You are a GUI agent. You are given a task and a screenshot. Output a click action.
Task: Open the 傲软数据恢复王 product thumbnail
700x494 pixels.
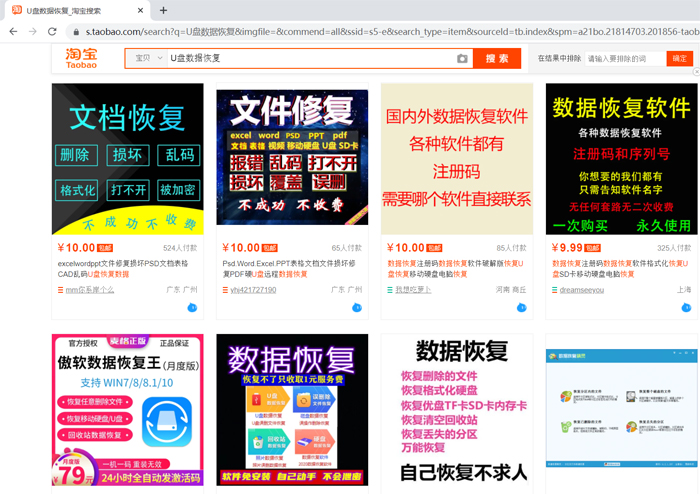tap(128, 410)
